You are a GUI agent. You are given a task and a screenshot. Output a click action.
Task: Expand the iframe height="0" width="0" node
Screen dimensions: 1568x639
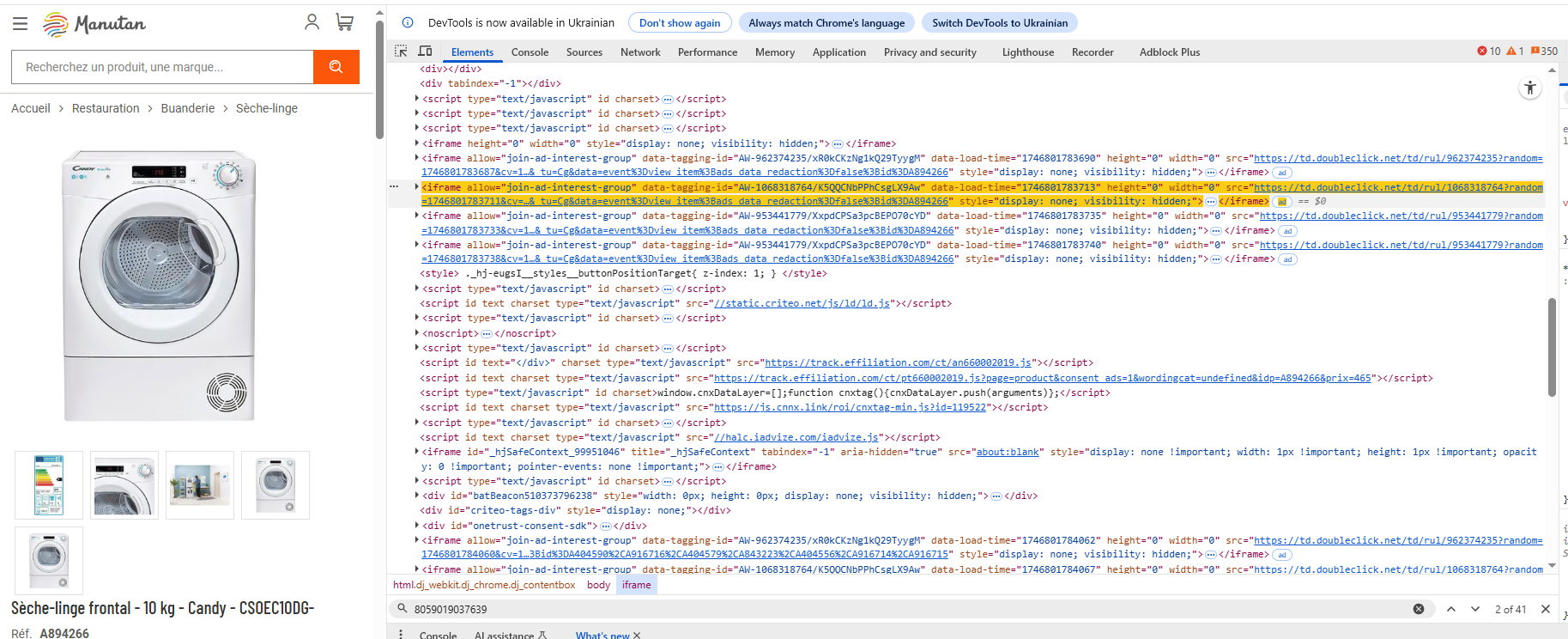417,143
